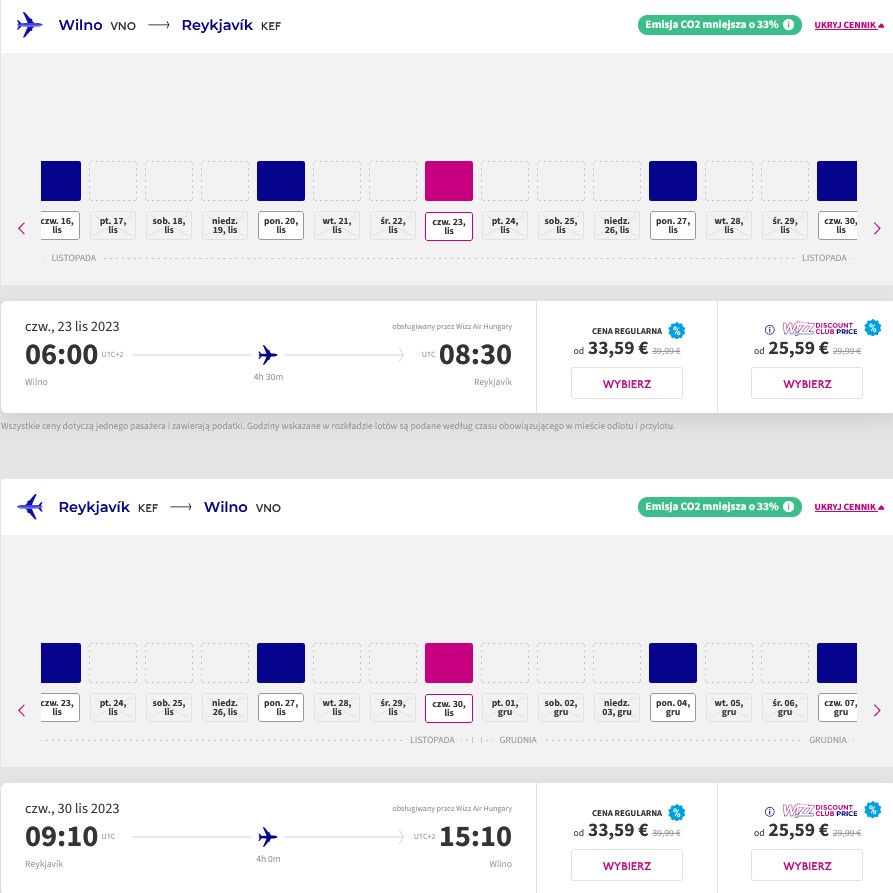Show previous outbound dates with left arrow
The width and height of the screenshot is (893, 893).
tap(22, 228)
